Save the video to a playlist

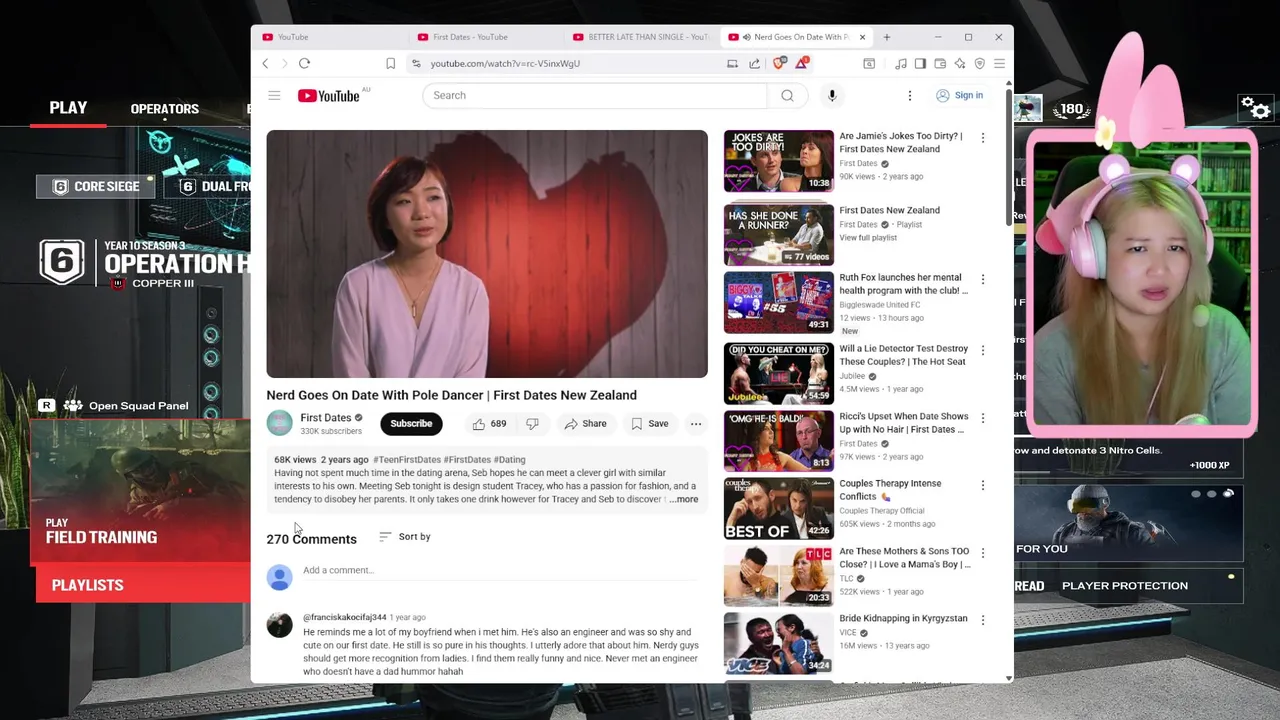[x=649, y=424]
